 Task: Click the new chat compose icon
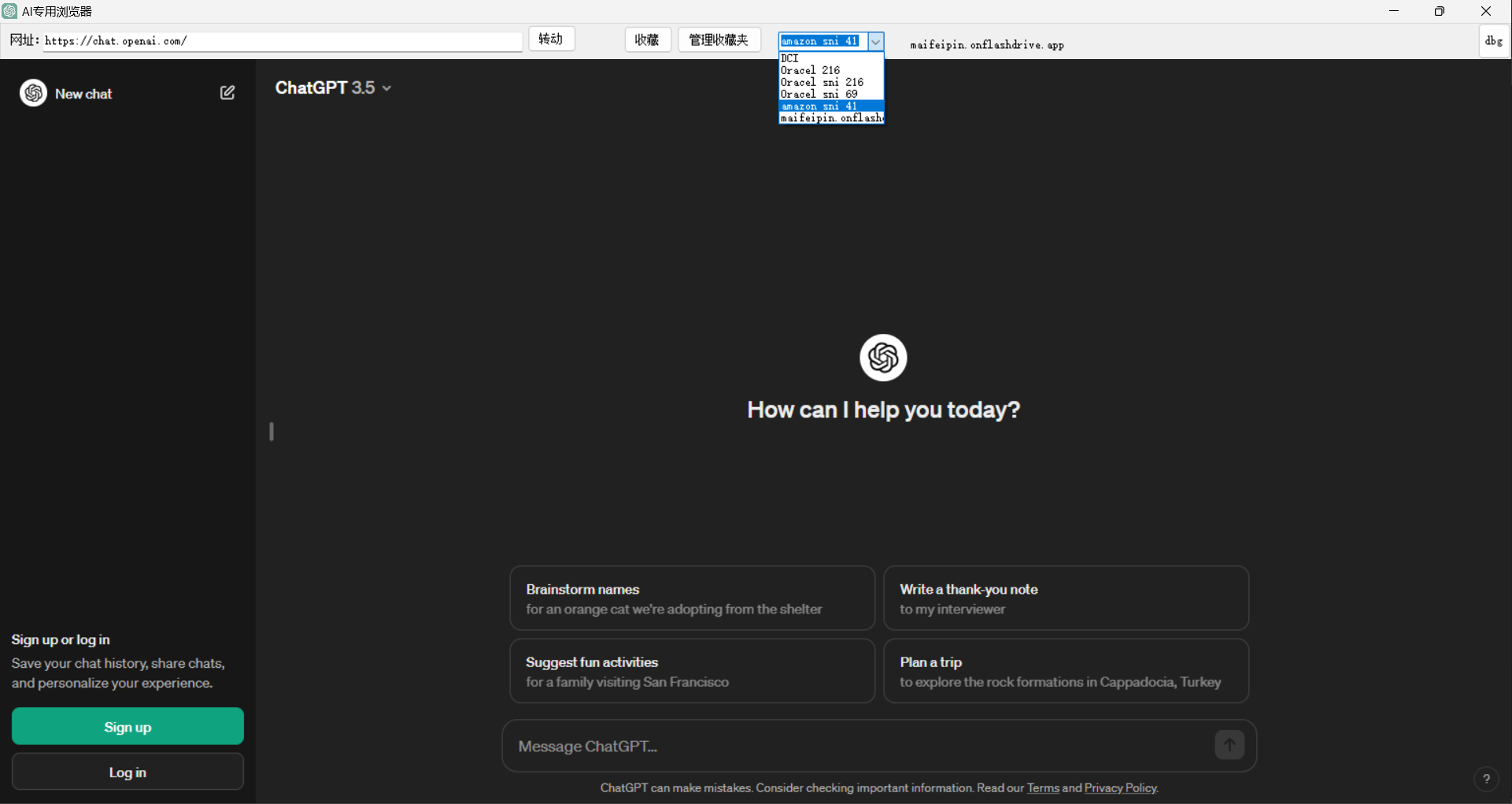coord(227,93)
